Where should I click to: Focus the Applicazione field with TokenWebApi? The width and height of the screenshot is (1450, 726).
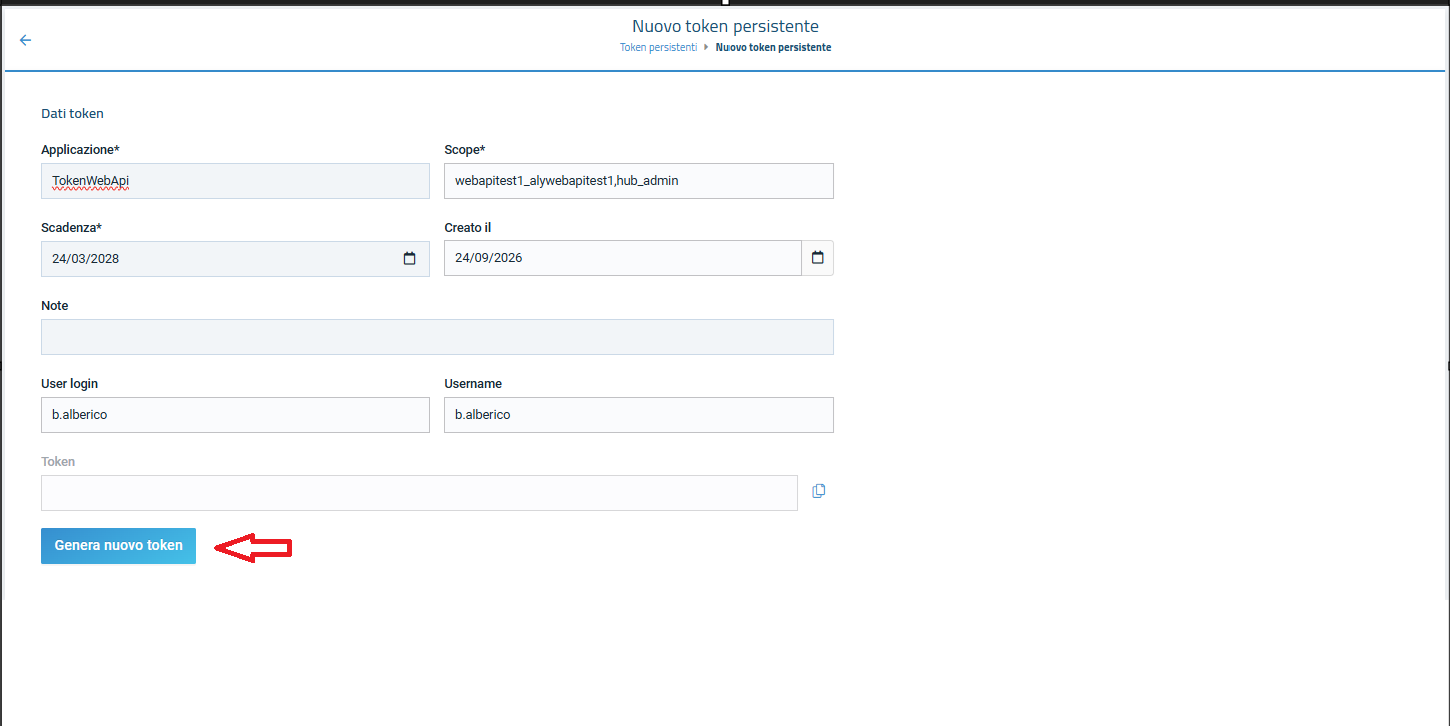click(235, 181)
